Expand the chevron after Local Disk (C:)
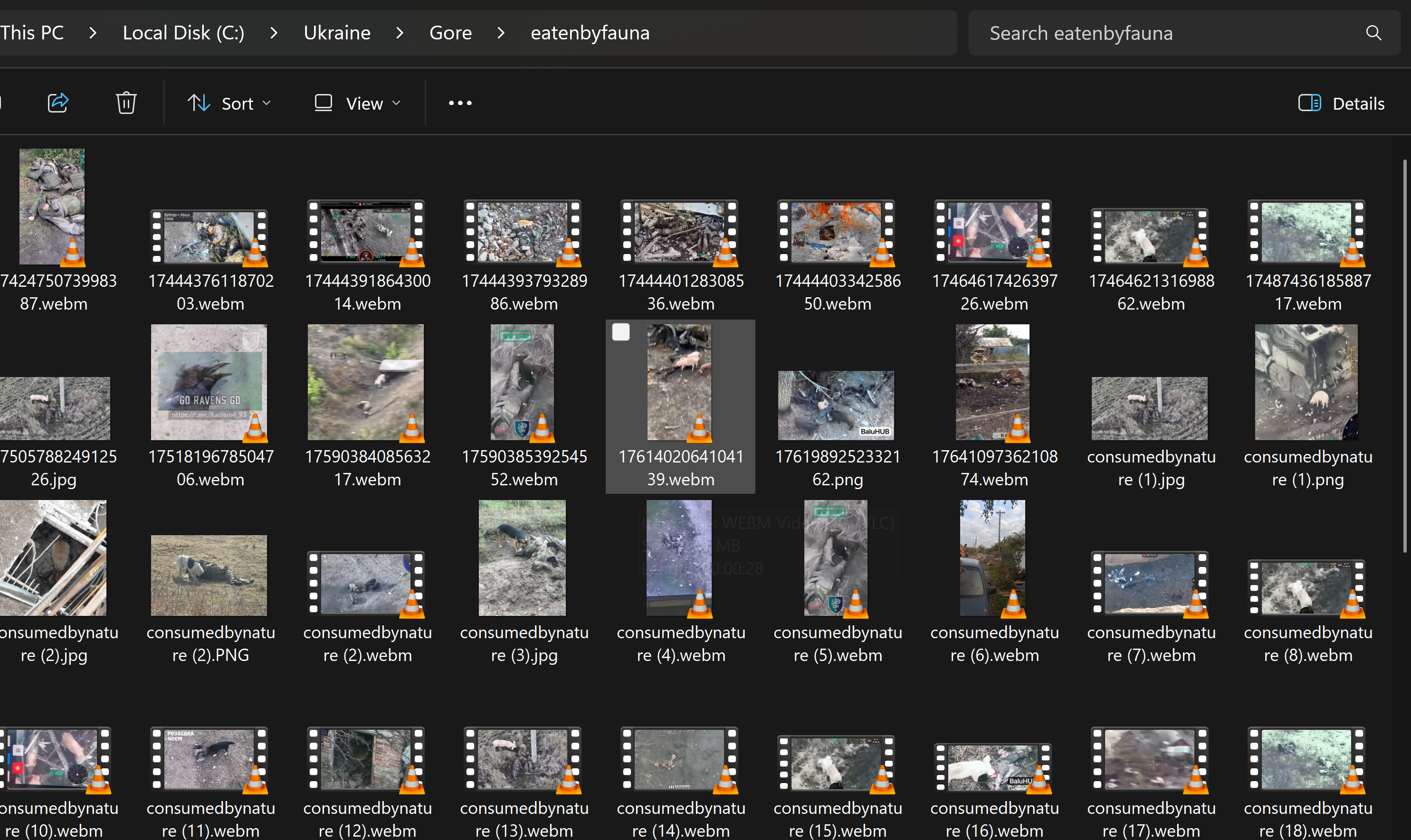The height and width of the screenshot is (840, 1411). (x=274, y=33)
